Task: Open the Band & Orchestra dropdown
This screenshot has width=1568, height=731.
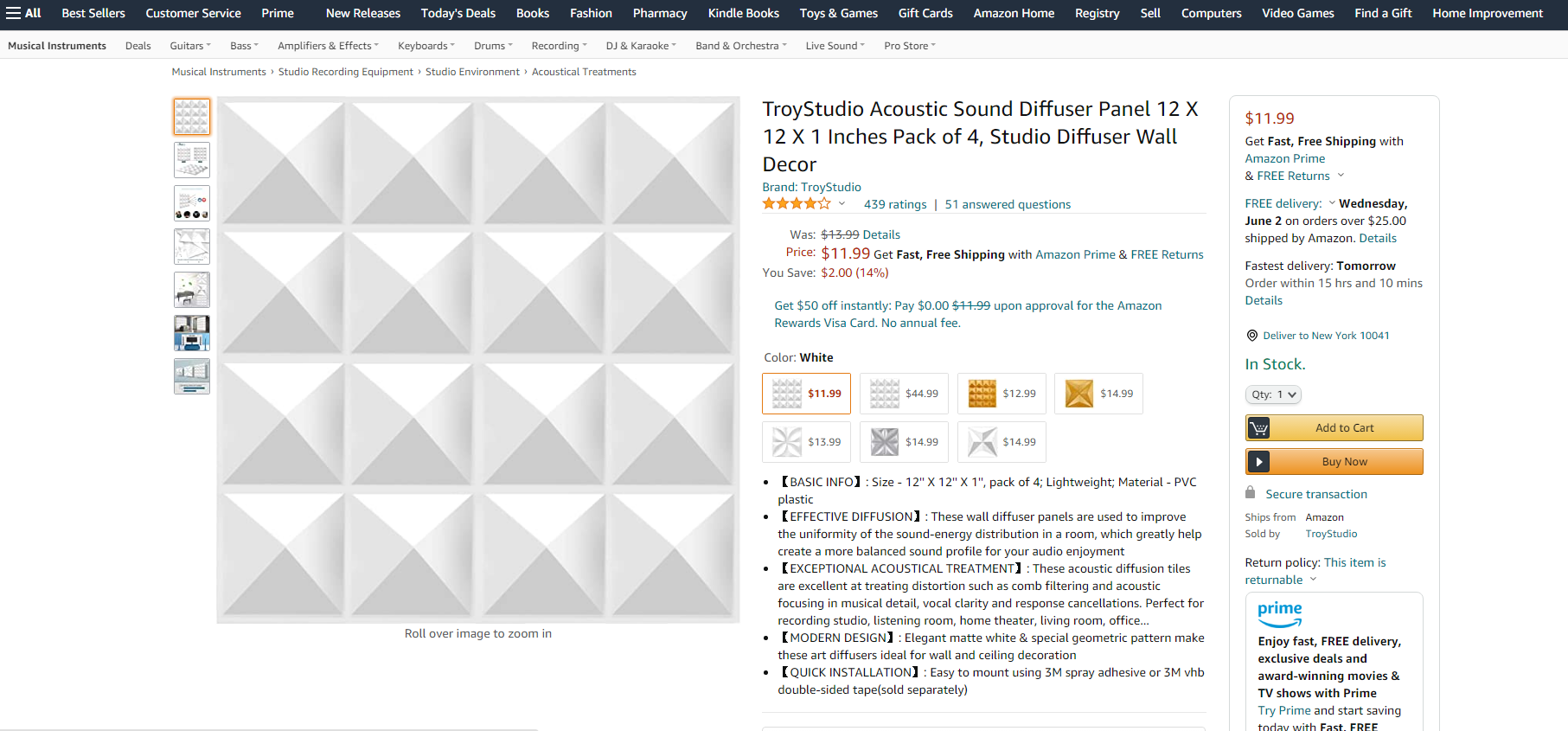Action: point(741,46)
